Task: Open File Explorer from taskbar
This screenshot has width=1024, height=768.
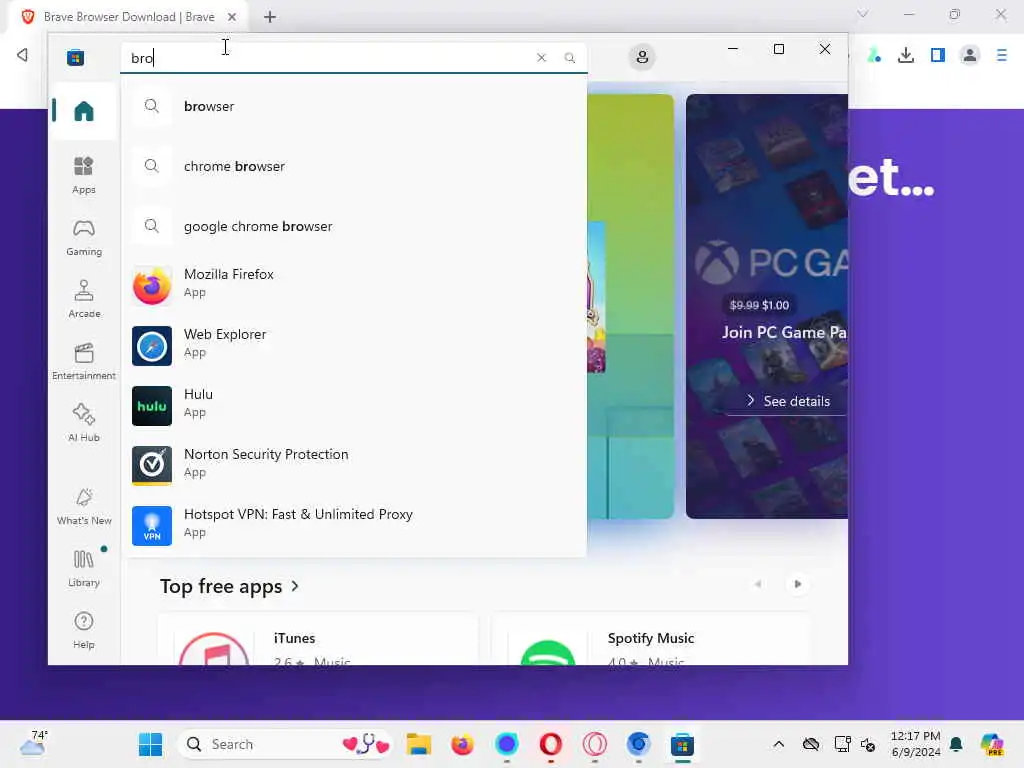Action: pyautogui.click(x=419, y=744)
